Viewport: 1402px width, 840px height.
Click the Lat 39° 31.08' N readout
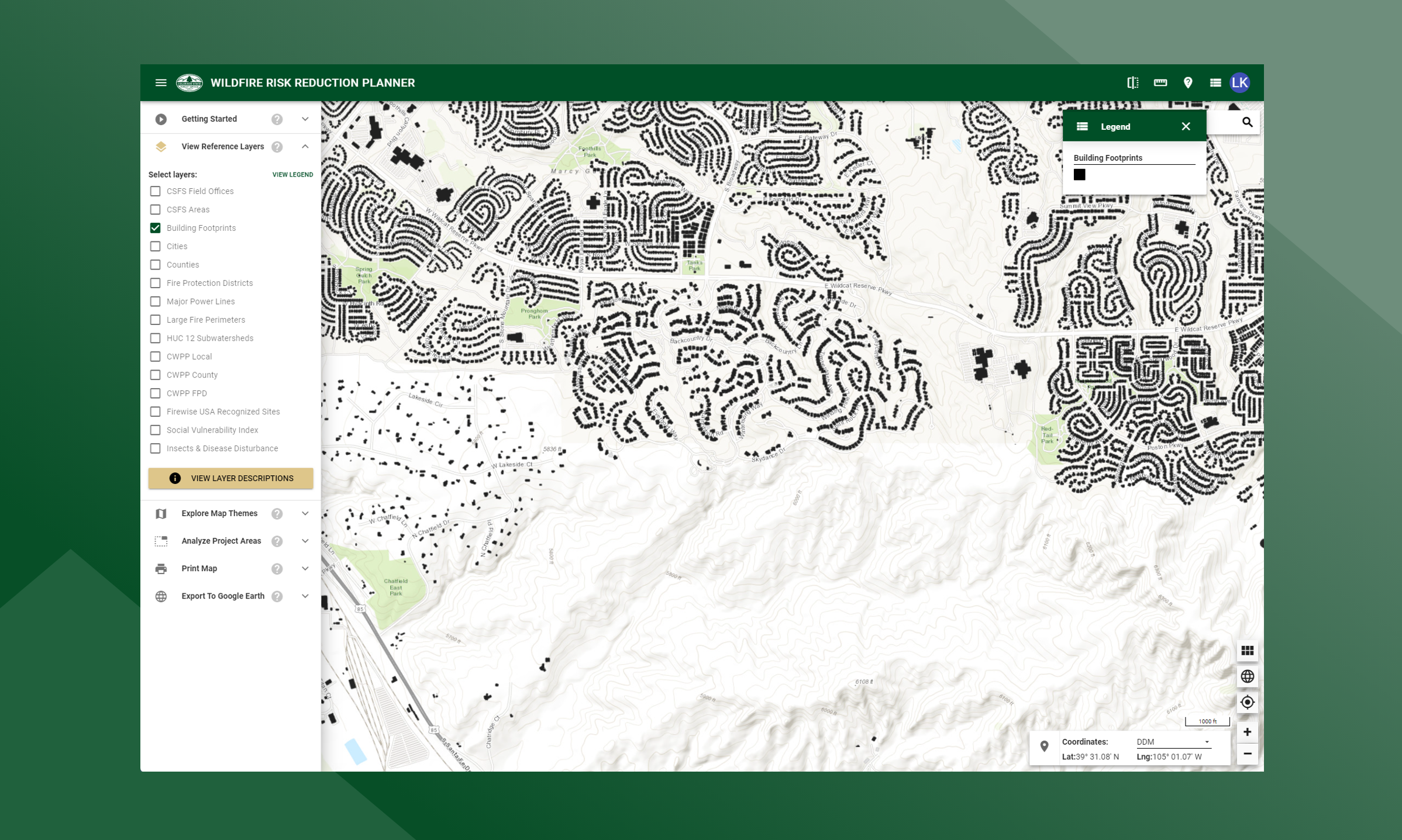click(1090, 757)
